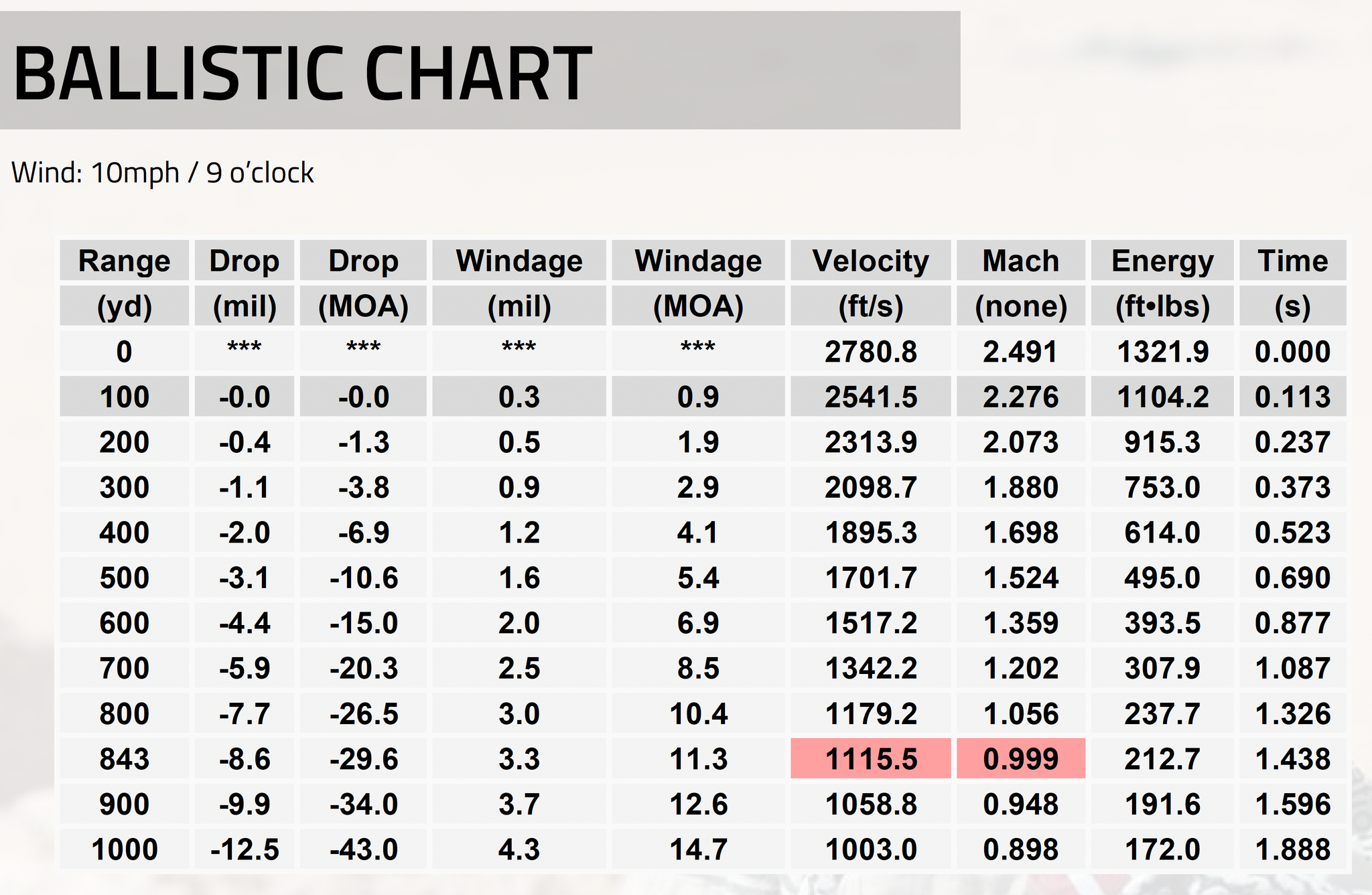This screenshot has height=895, width=1372.
Task: Select windage value 14.7 MOA
Action: point(698,849)
